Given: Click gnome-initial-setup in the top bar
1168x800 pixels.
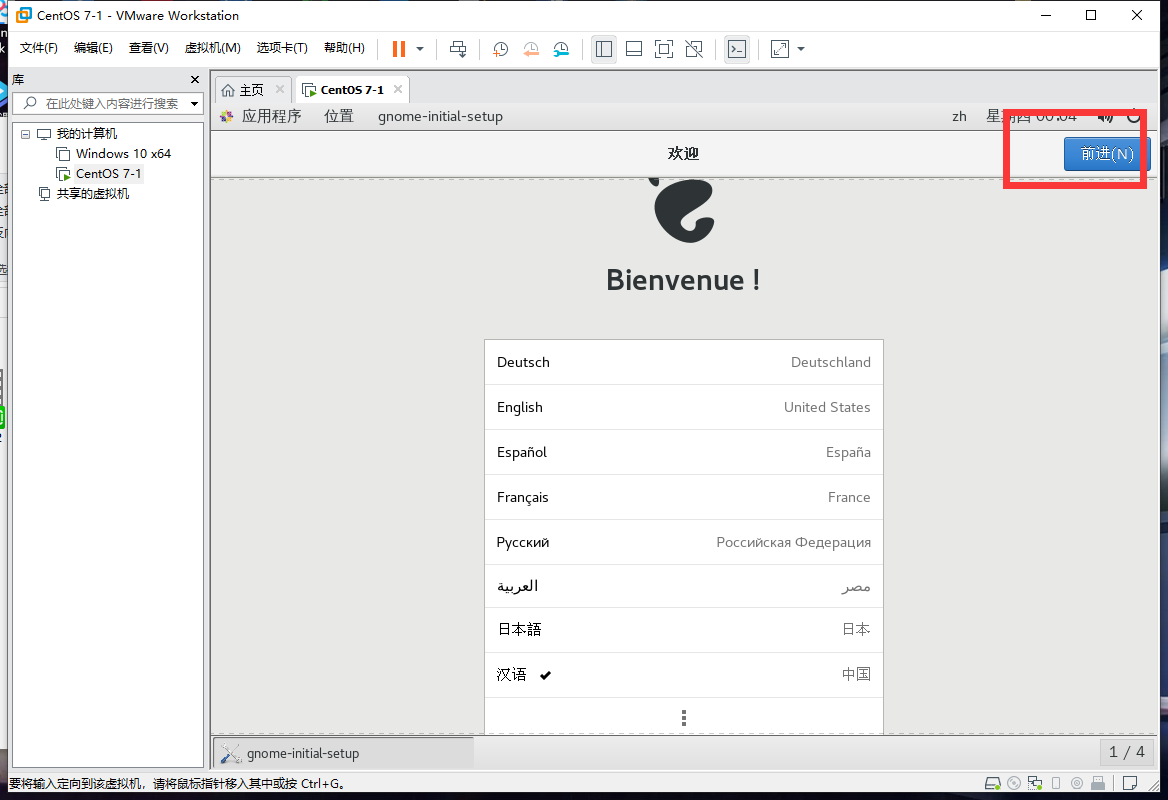Looking at the screenshot, I should click(440, 116).
